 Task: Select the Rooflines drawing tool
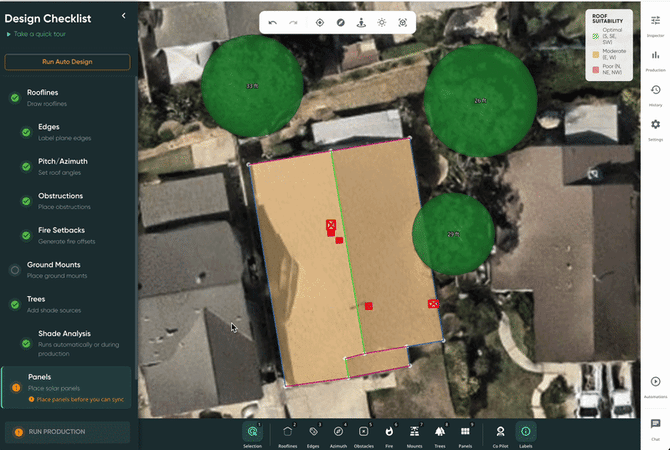(x=288, y=431)
